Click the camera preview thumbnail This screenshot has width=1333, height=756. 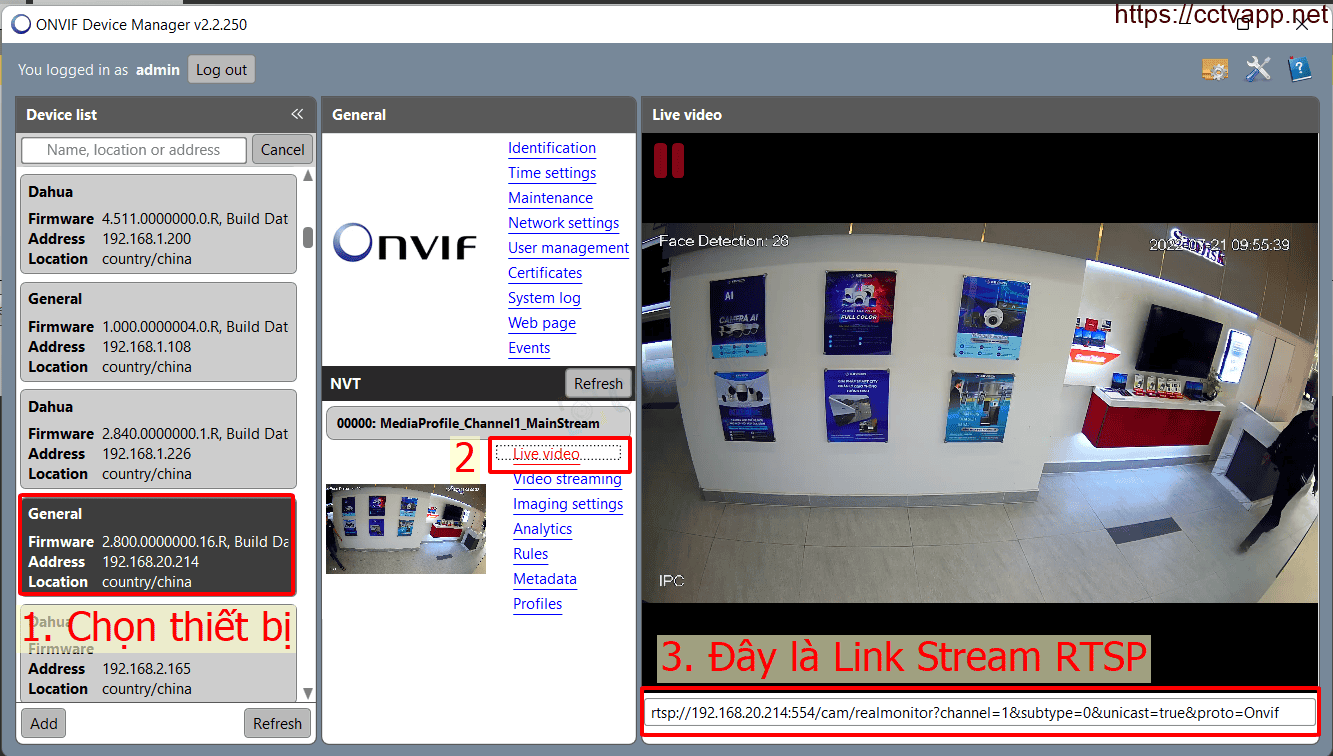click(x=406, y=529)
